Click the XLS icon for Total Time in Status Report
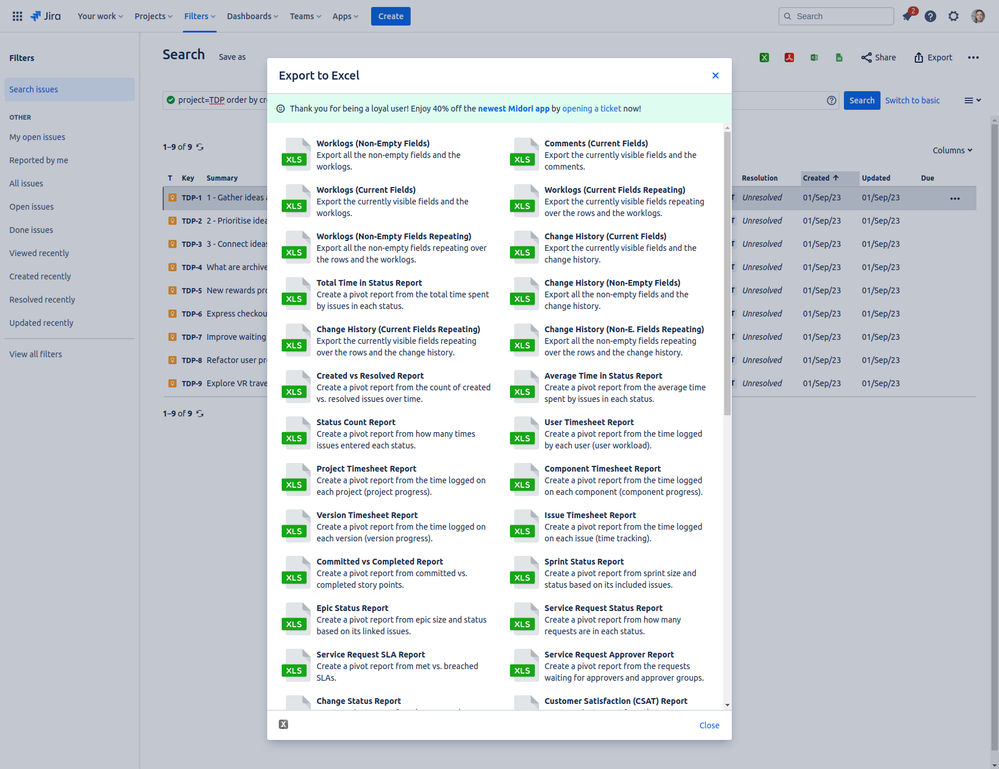The height and width of the screenshot is (769, 999). 294,293
